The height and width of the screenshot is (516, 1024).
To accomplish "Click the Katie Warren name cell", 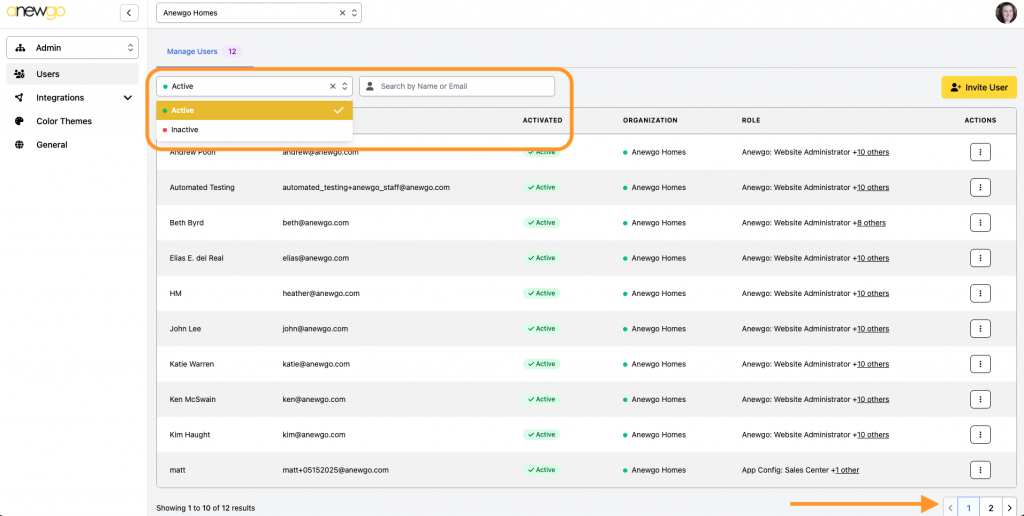I will click(x=191, y=364).
